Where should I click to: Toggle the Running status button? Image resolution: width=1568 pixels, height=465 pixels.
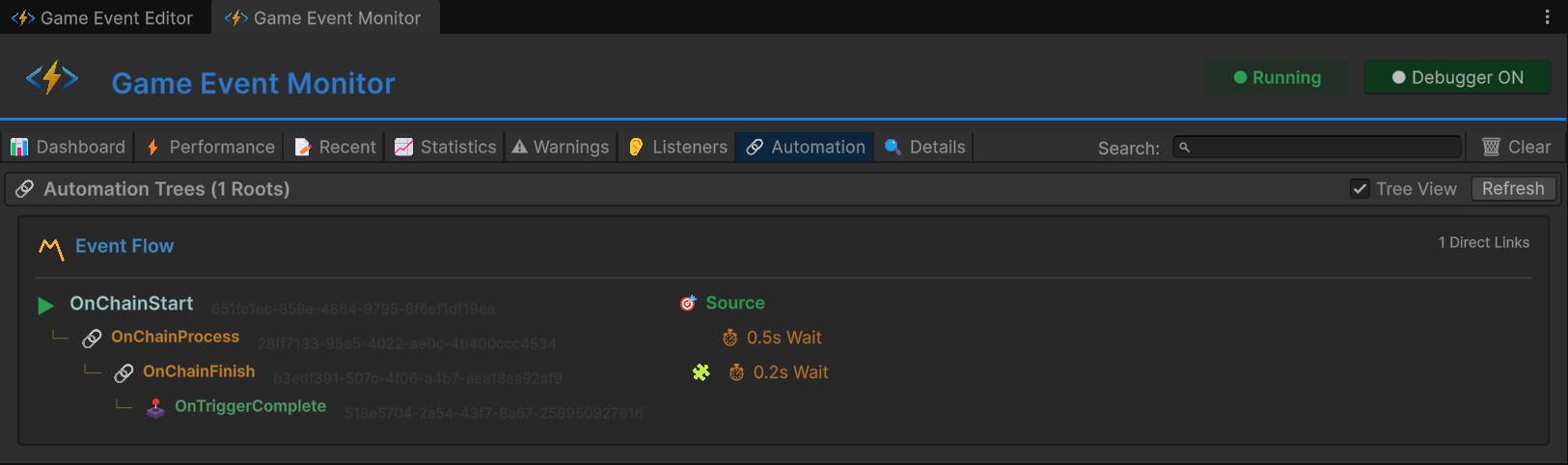click(x=1276, y=78)
